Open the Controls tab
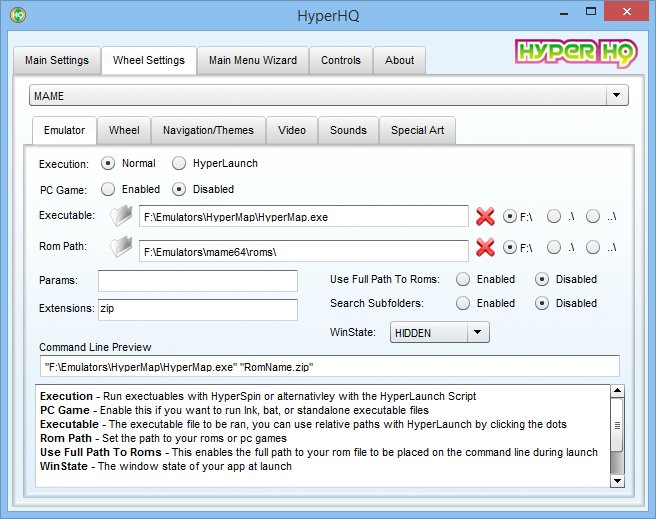The height and width of the screenshot is (519, 656). point(341,60)
